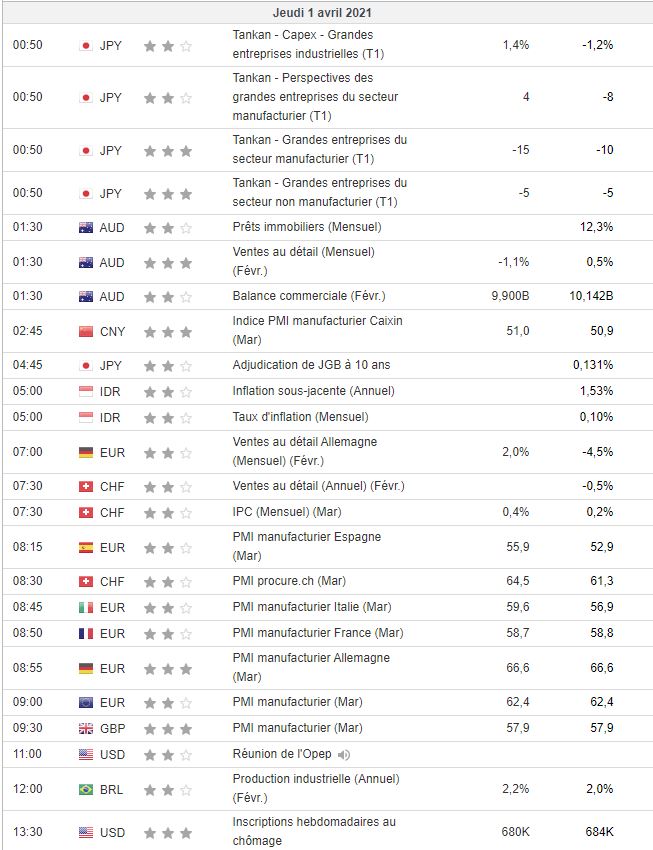Click the Jeudi 1 avril 2021 date header
Viewport: 653px width, 850px height.
326,13
